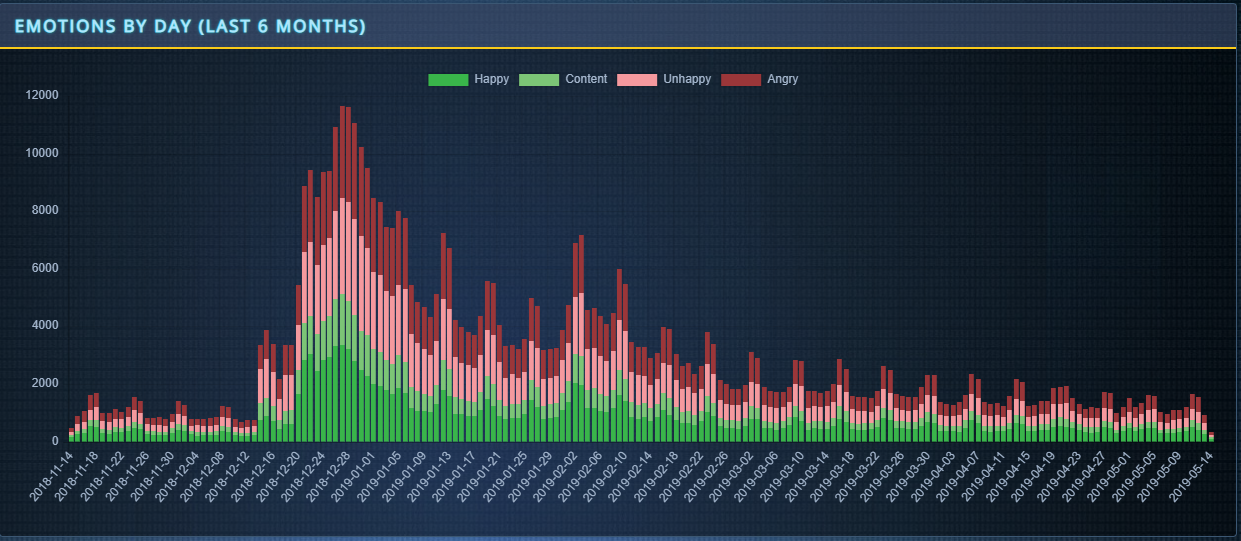
Task: Click the dark green Happy legend swatch
Action: click(448, 80)
